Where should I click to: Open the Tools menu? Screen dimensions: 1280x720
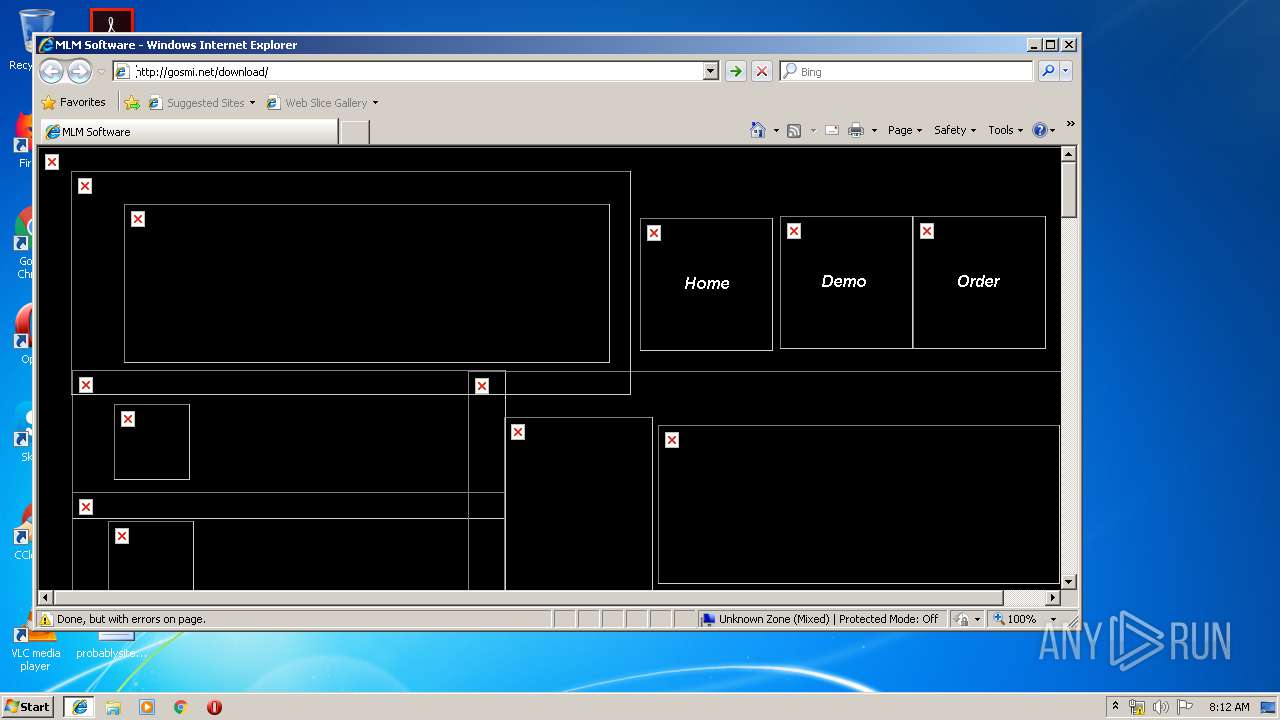(x=1006, y=130)
